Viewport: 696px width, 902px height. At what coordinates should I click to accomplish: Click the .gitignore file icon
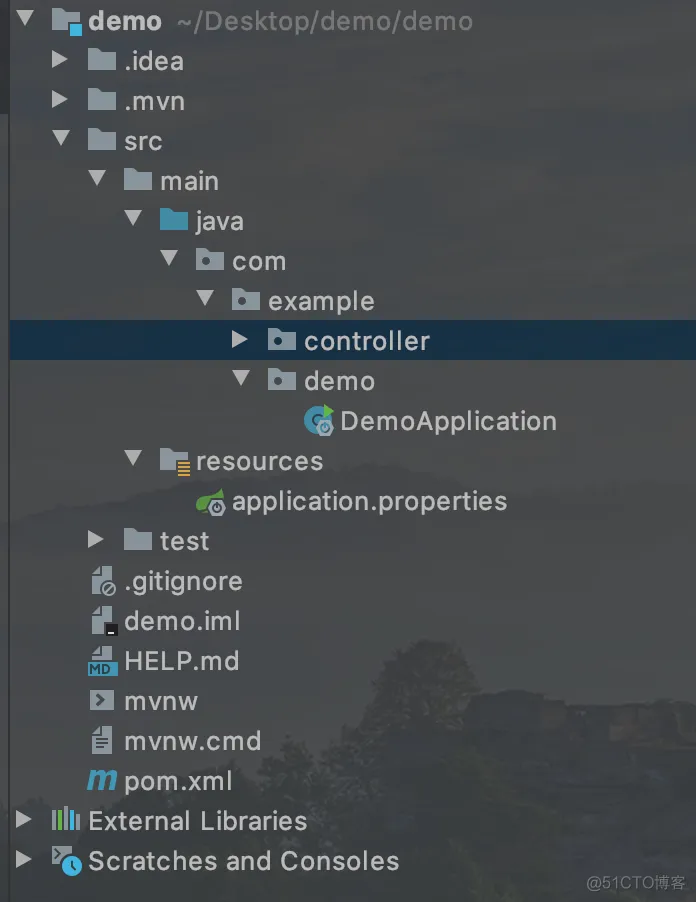pos(103,581)
